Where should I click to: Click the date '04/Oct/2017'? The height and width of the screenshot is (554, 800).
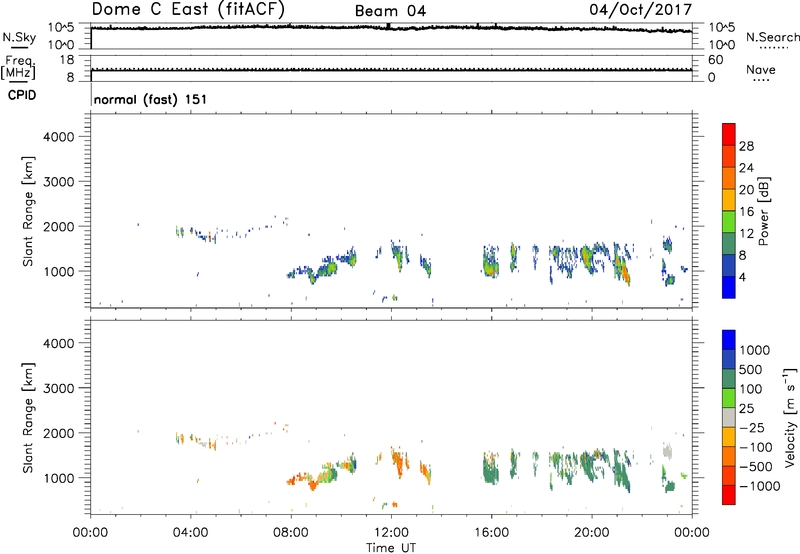pos(640,9)
